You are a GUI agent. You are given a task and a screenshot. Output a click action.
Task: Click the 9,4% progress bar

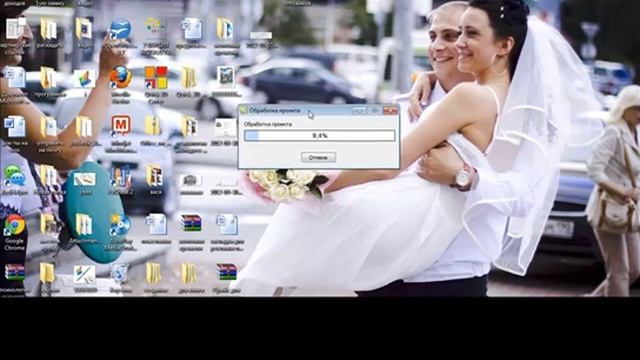320,136
